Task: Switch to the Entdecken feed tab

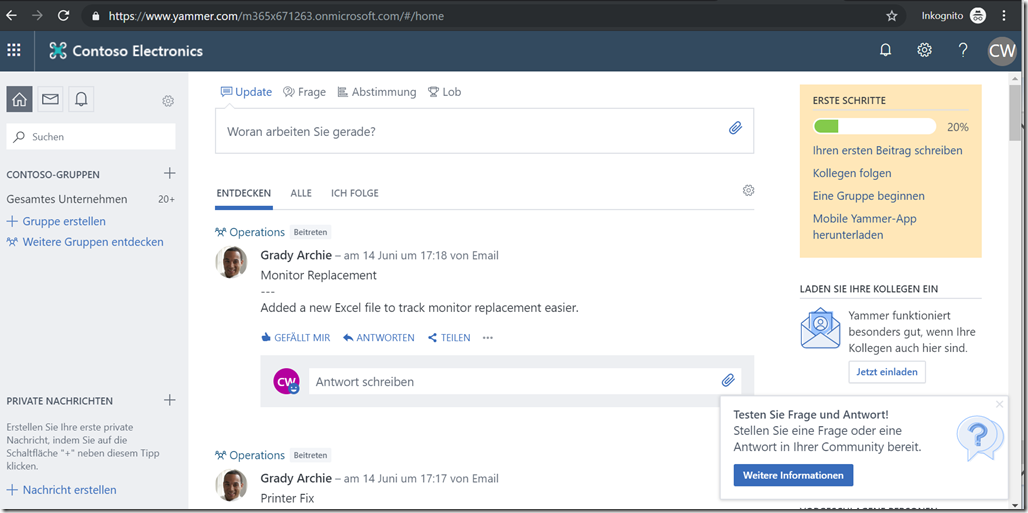Action: tap(244, 194)
